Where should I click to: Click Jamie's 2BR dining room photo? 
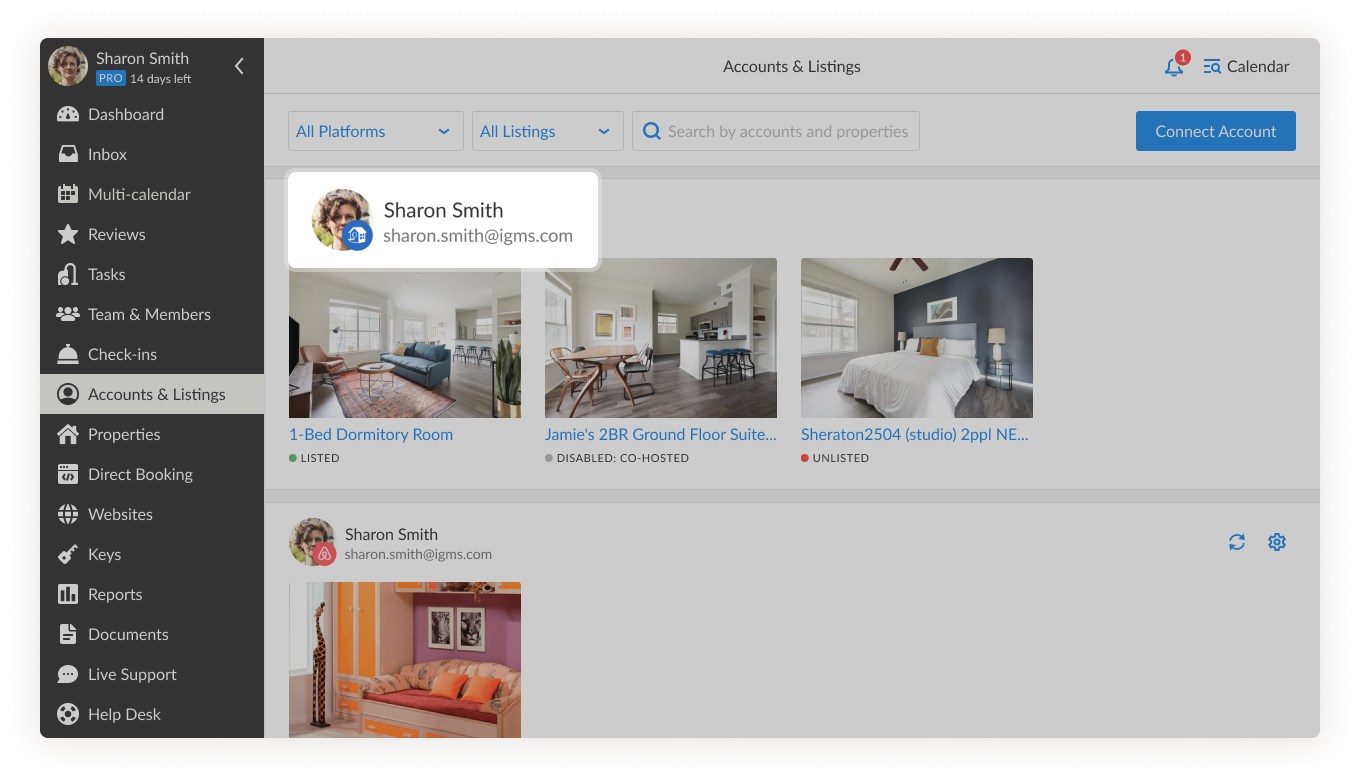pos(661,338)
